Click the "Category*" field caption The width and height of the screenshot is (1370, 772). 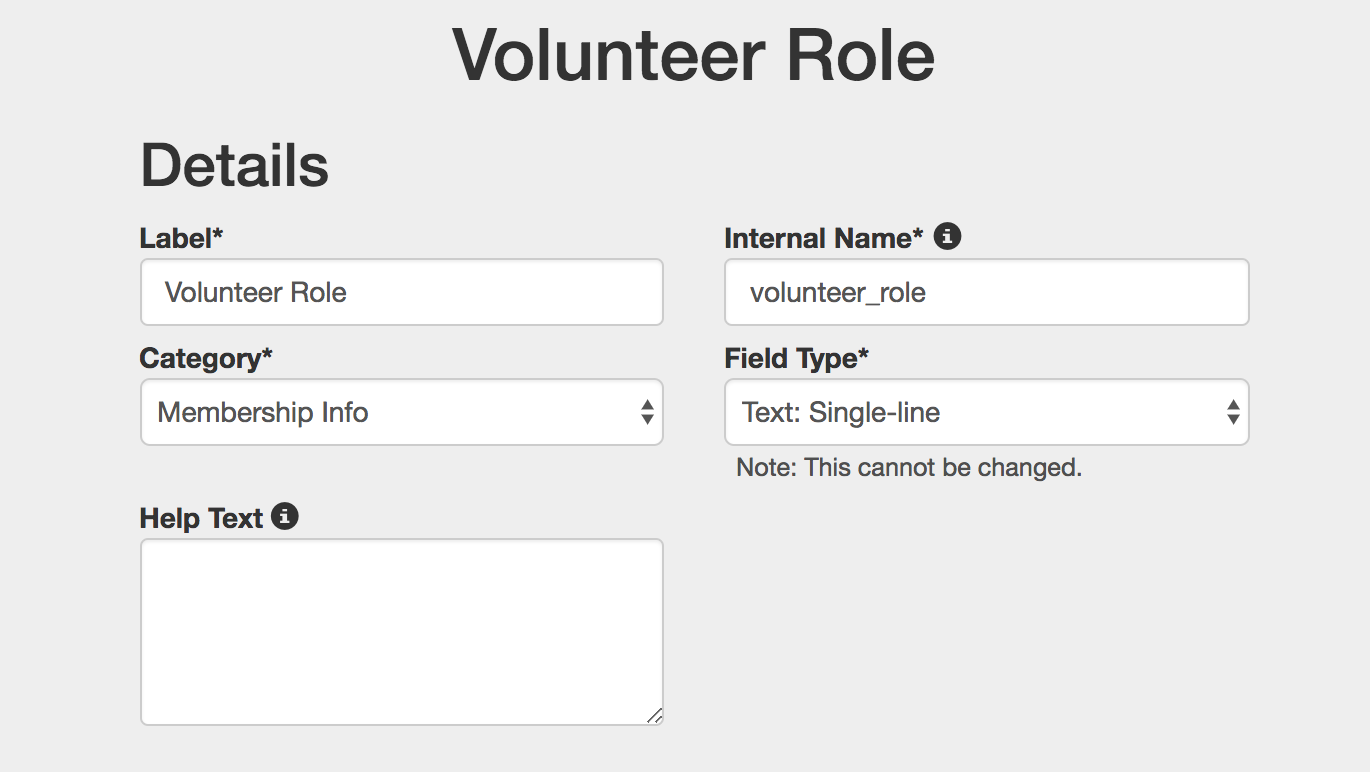point(206,359)
